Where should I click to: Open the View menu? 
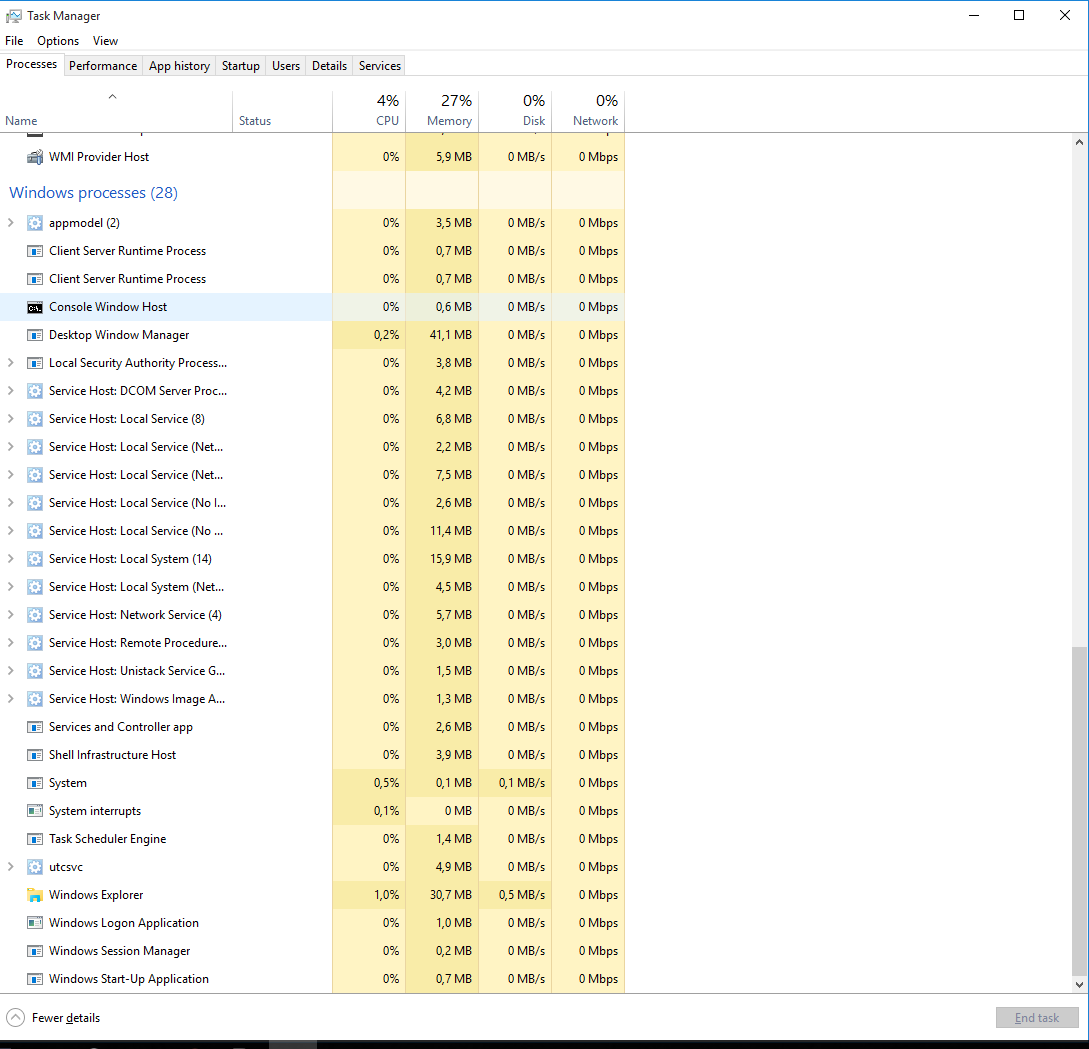tap(105, 41)
